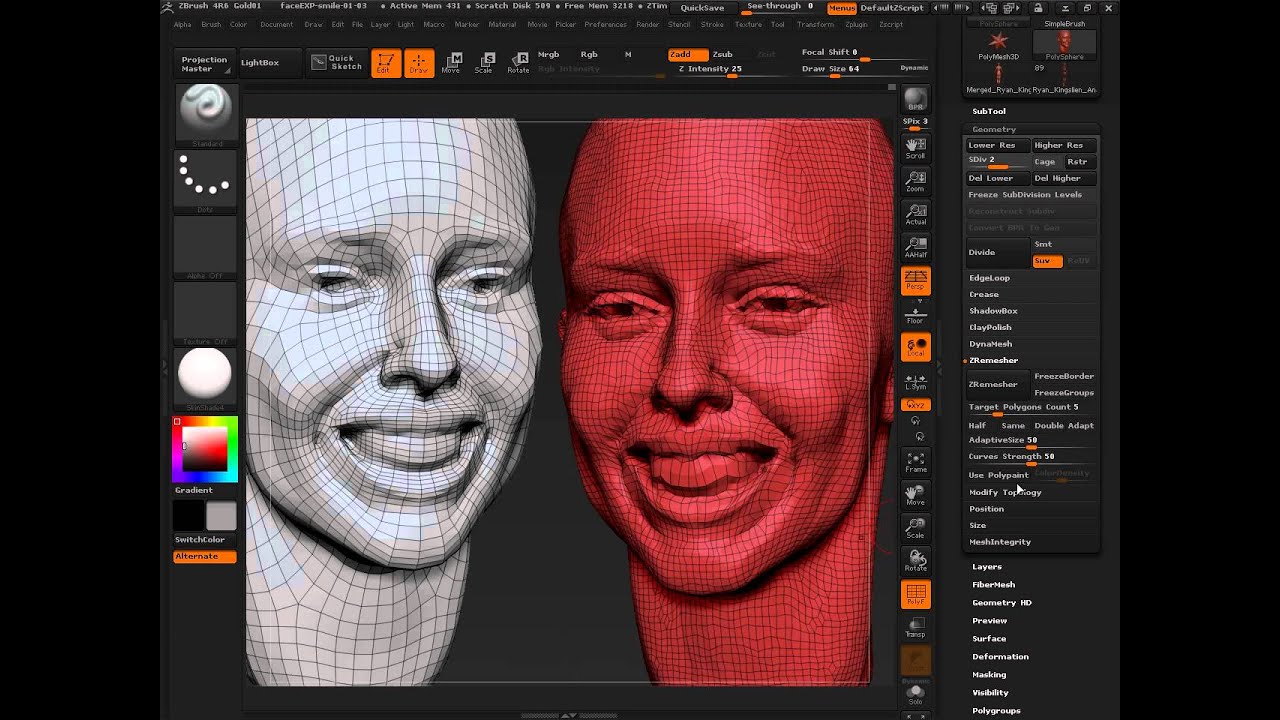Select the Move transform icon in top shelf
Screen dimensions: 1280x720
451,62
